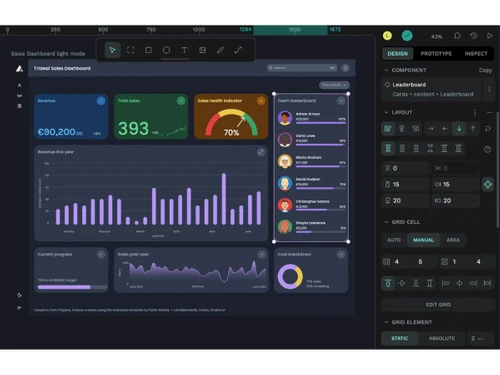This screenshot has height=375, width=500.
Task: Collapse the COMPONENT section chevron
Action: (386, 70)
